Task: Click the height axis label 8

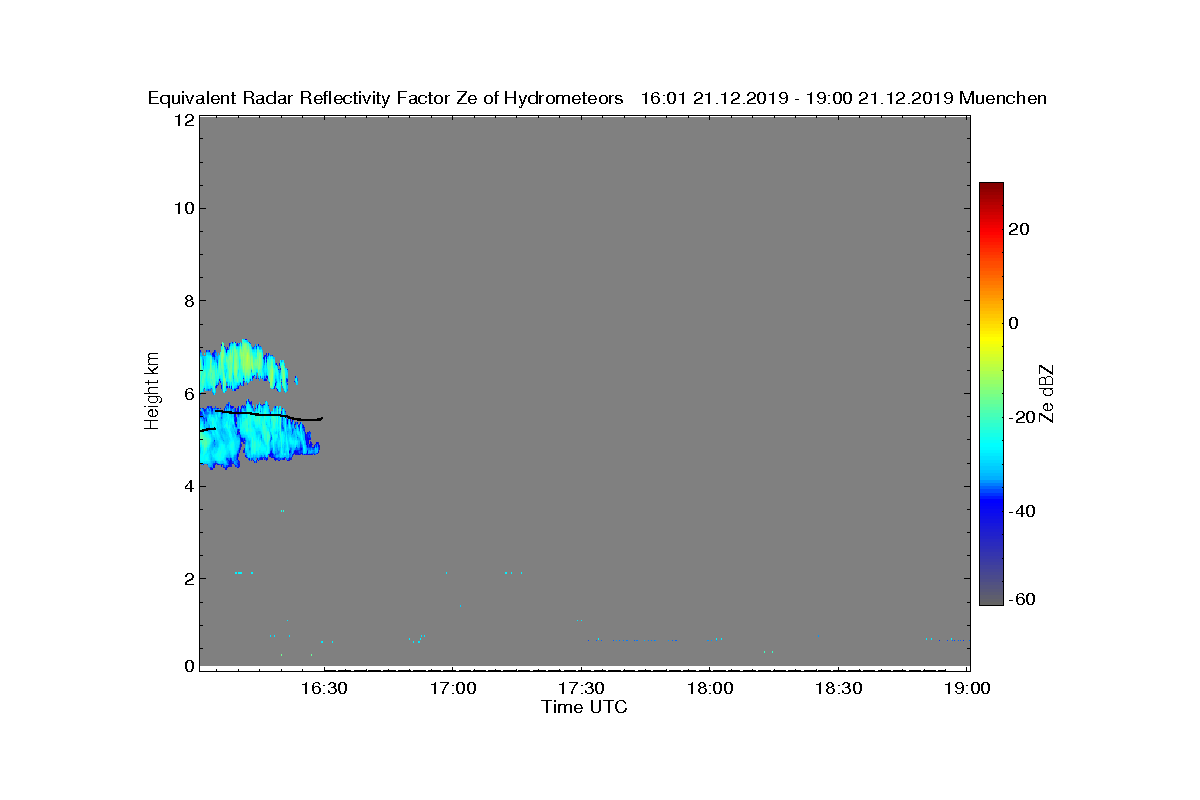Action: tap(188, 301)
